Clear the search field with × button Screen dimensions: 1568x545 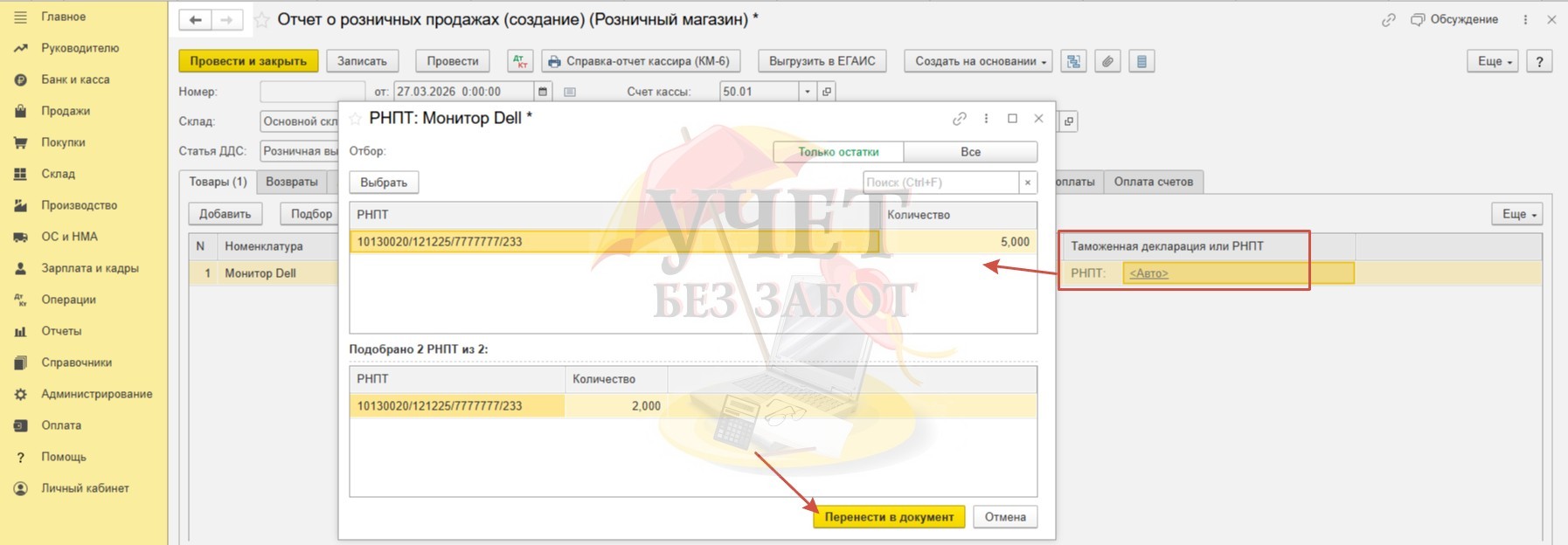point(1028,183)
